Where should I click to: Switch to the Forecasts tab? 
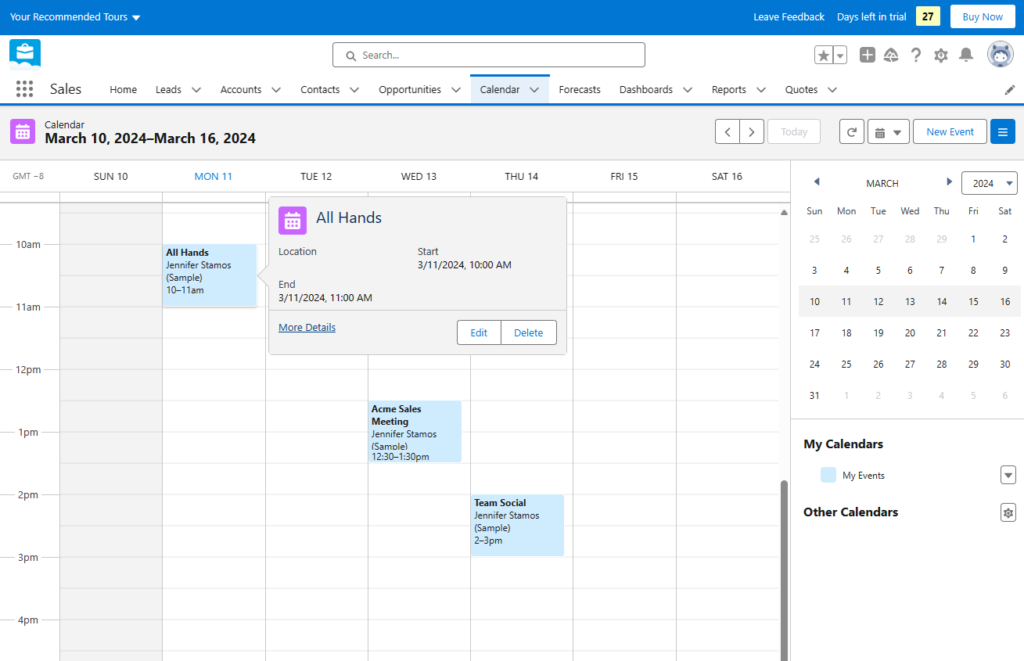point(579,89)
